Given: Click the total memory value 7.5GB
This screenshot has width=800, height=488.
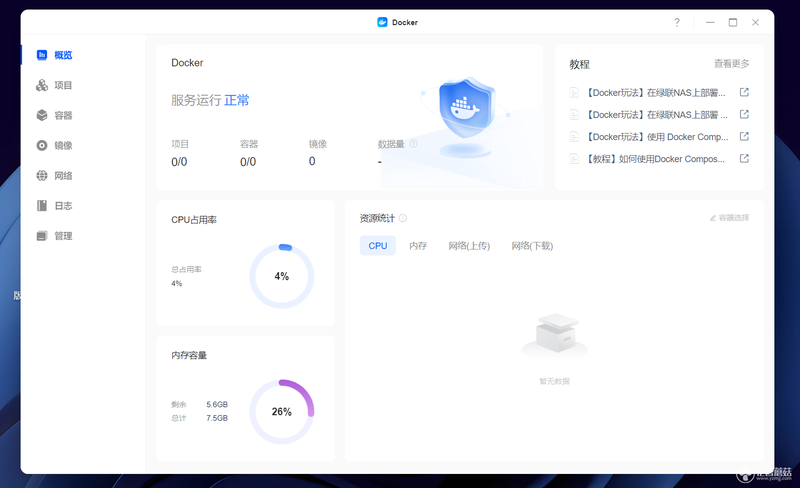Looking at the screenshot, I should (217, 418).
